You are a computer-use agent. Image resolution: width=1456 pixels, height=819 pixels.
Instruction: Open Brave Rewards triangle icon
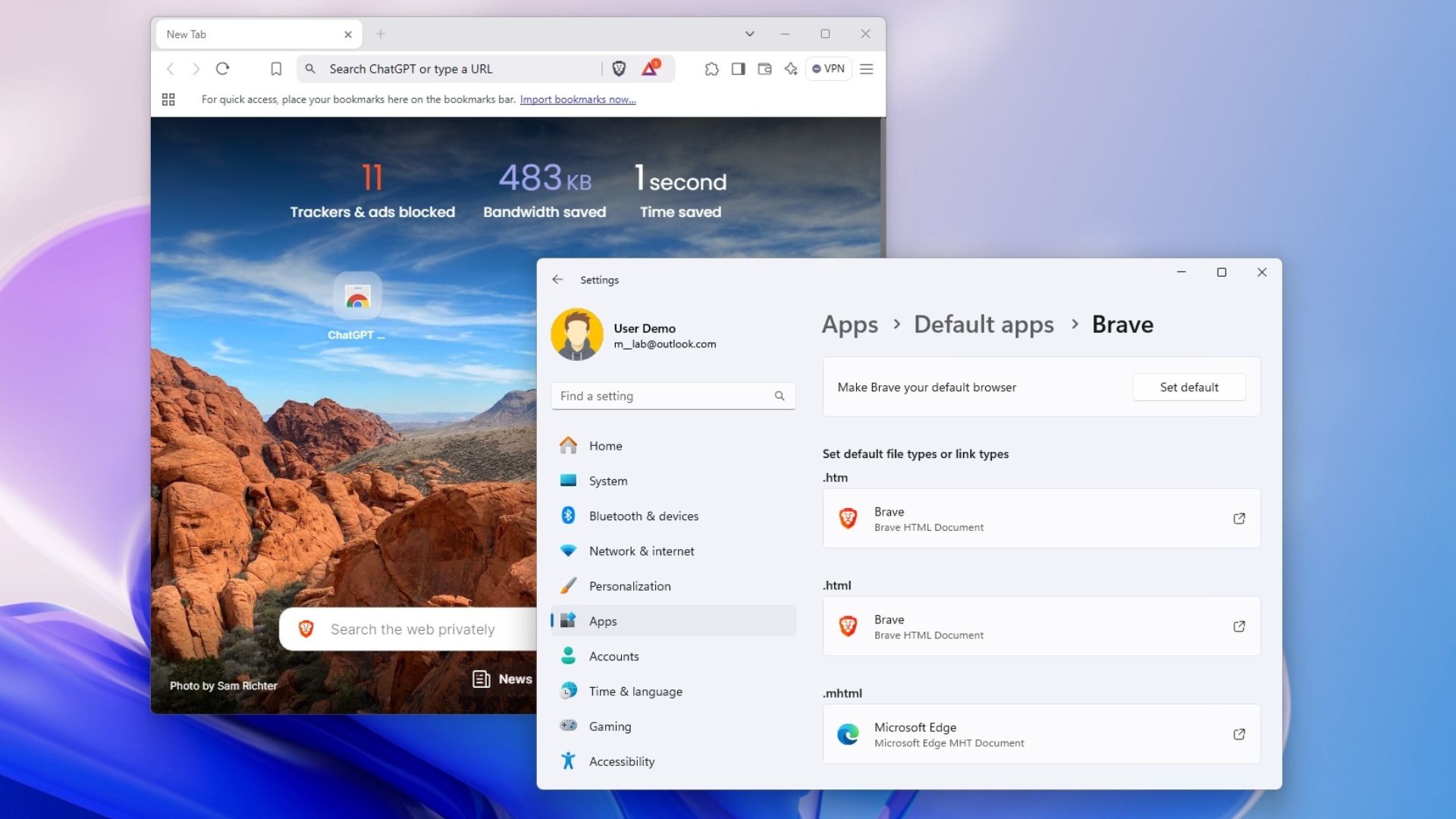650,68
